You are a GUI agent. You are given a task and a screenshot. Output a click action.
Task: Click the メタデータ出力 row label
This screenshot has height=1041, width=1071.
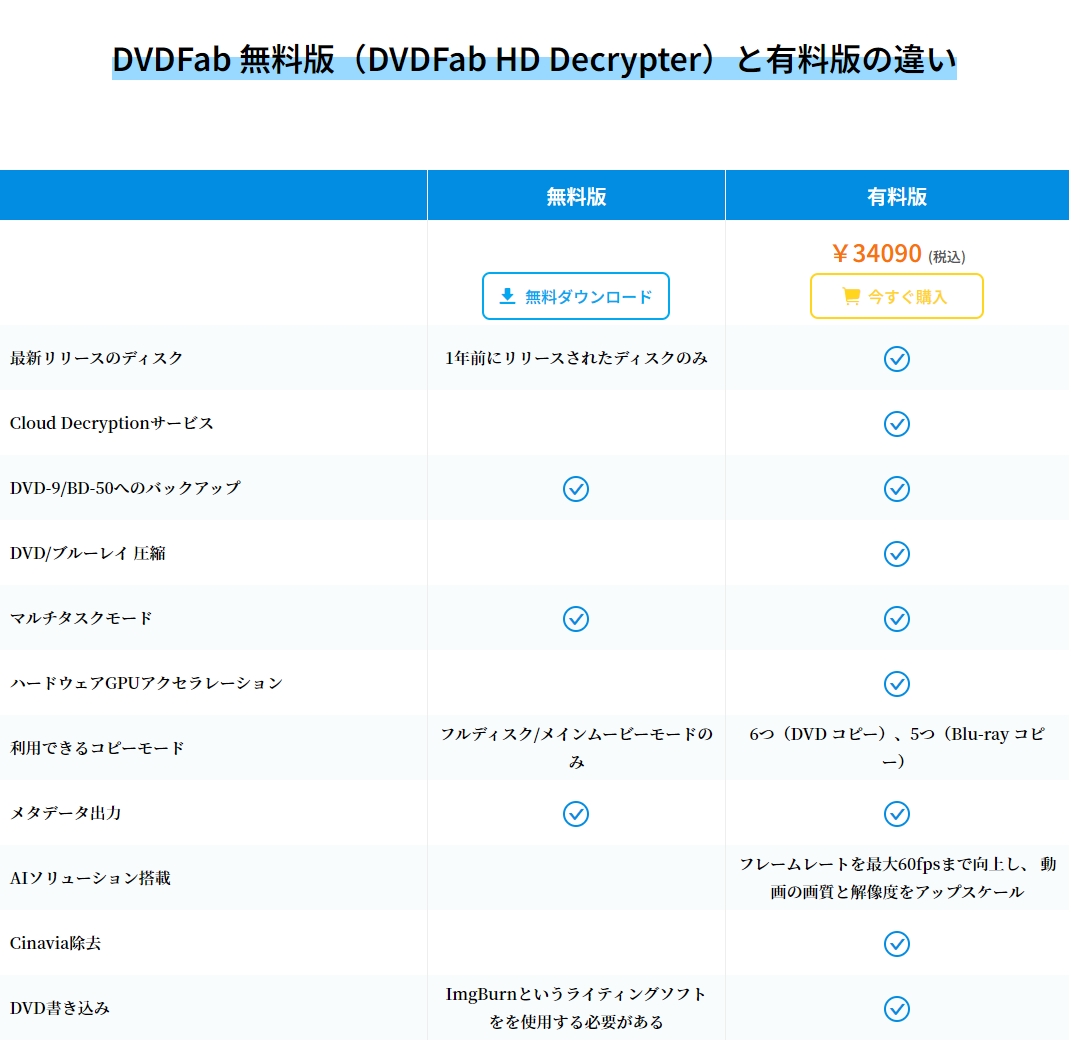pos(66,813)
